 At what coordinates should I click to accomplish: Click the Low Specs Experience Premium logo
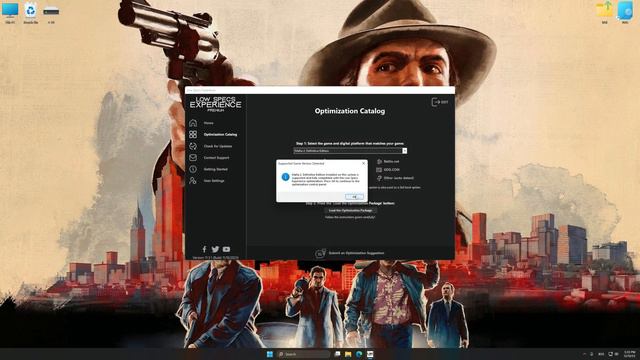[x=216, y=104]
